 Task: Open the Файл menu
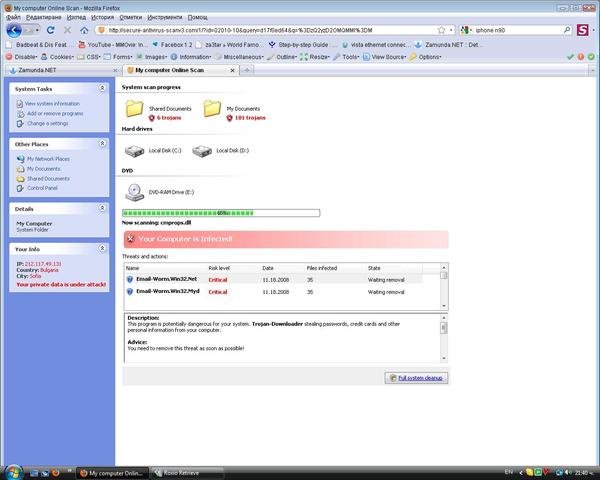(14, 17)
